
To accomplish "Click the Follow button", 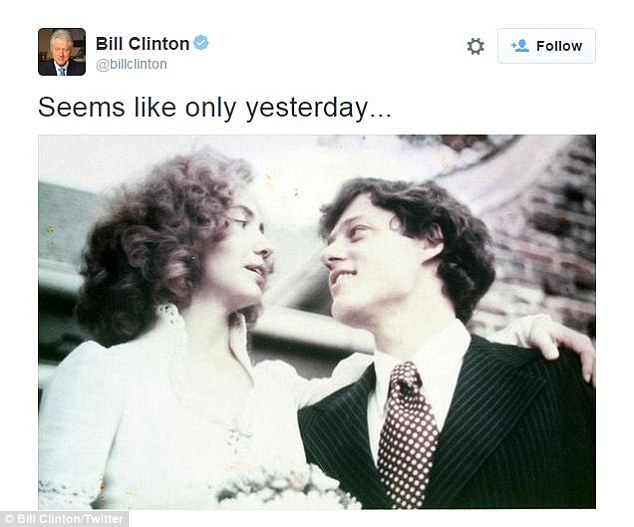I will (x=546, y=46).
